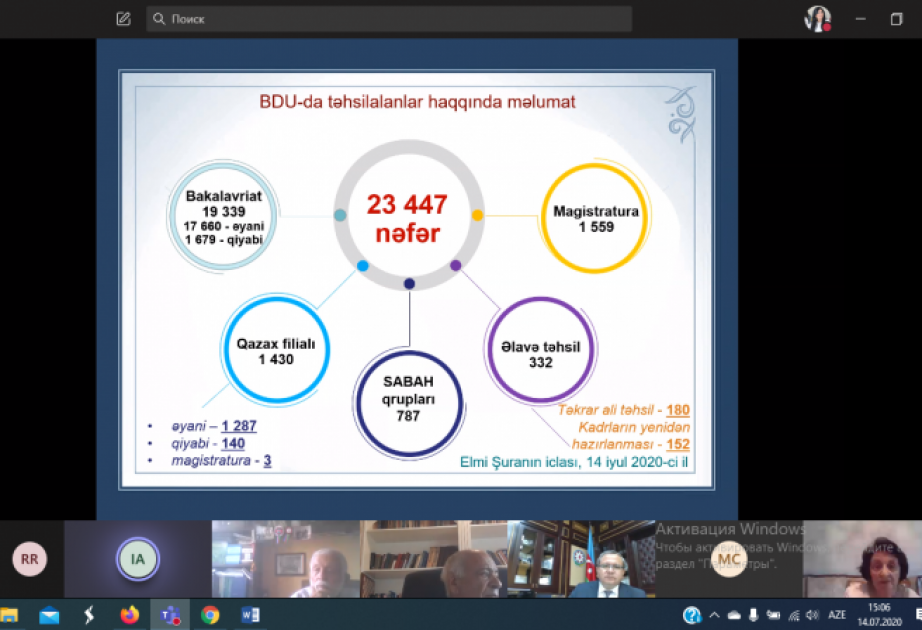Click the new chat compose icon
Screen dimensions: 922x630
click(123, 19)
